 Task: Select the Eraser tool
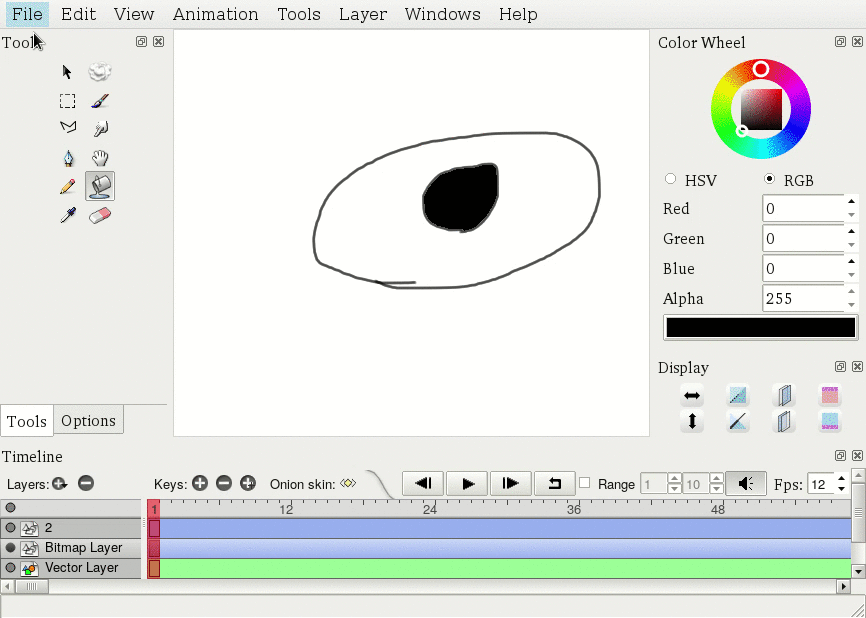click(100, 215)
